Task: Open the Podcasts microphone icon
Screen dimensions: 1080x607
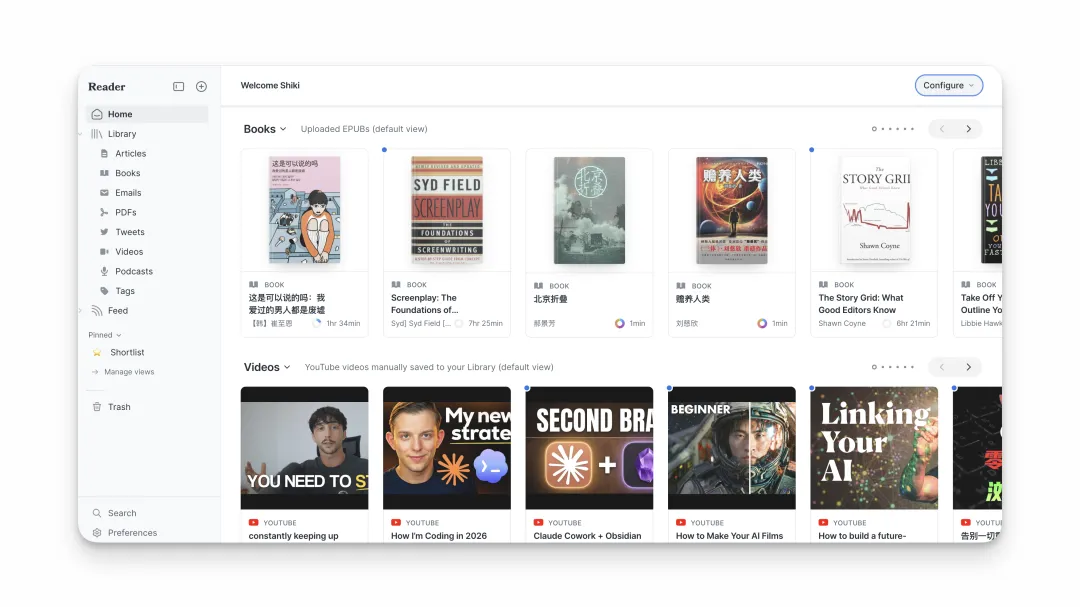Action: pos(105,272)
